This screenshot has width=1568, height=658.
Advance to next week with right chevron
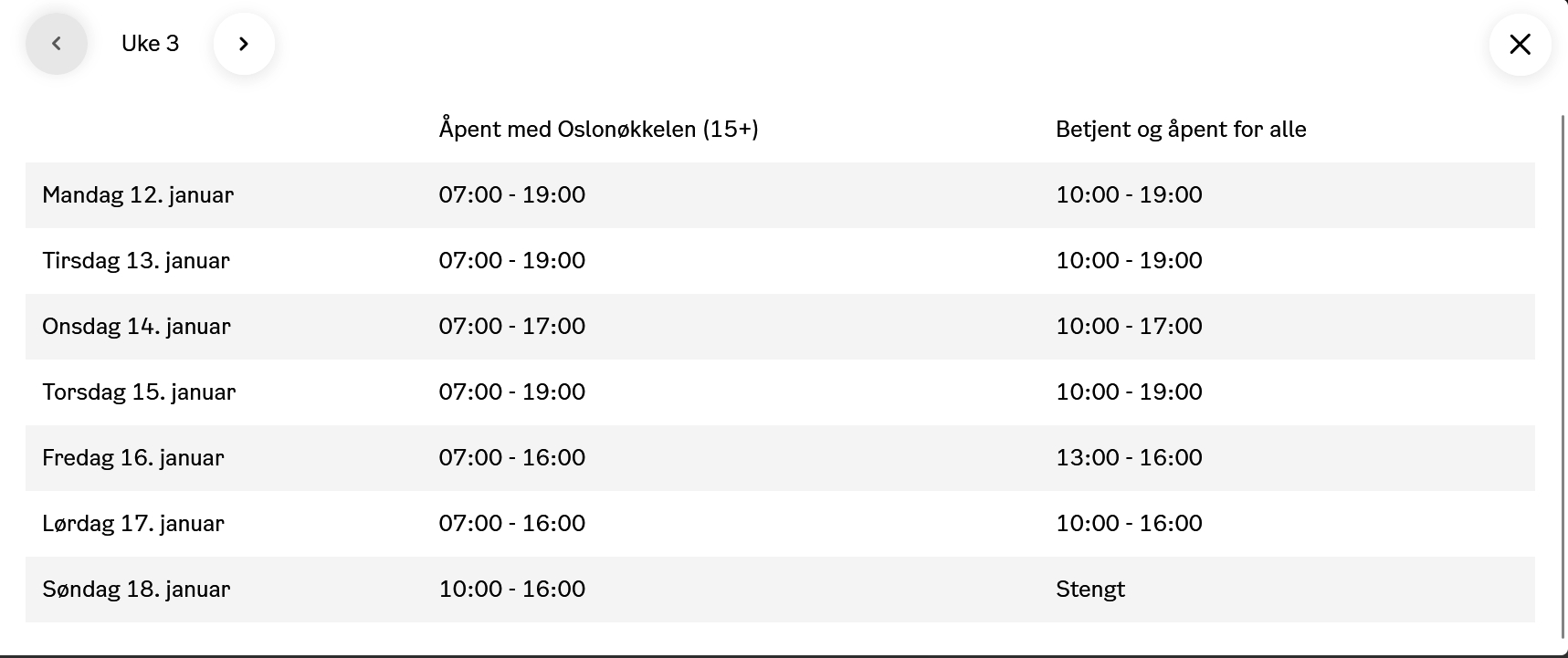[244, 44]
